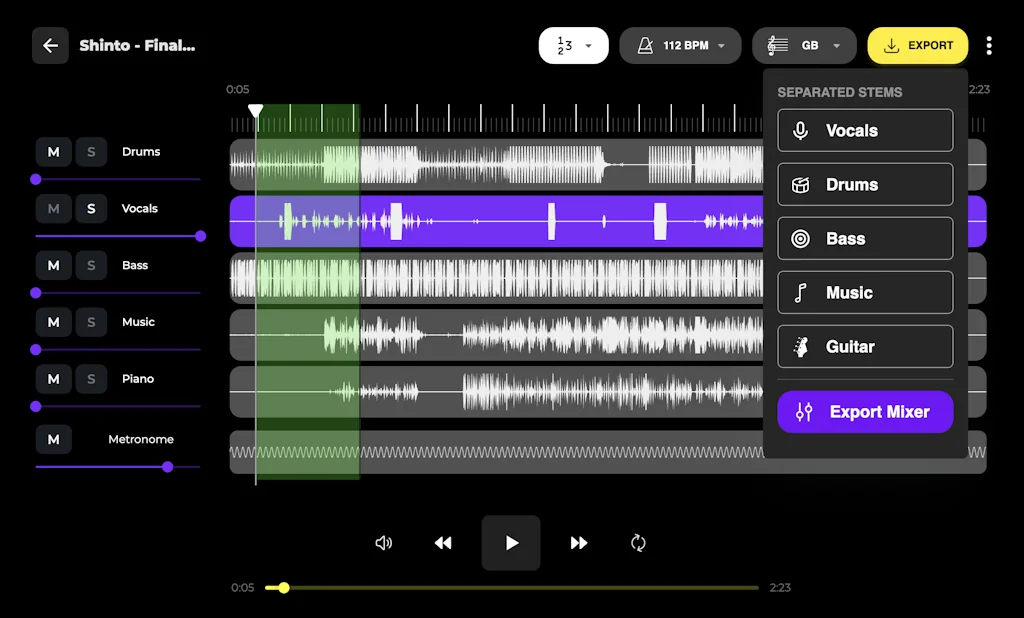Click the back arrow next to song title
Screen dimensions: 1024x618
[x=50, y=45]
